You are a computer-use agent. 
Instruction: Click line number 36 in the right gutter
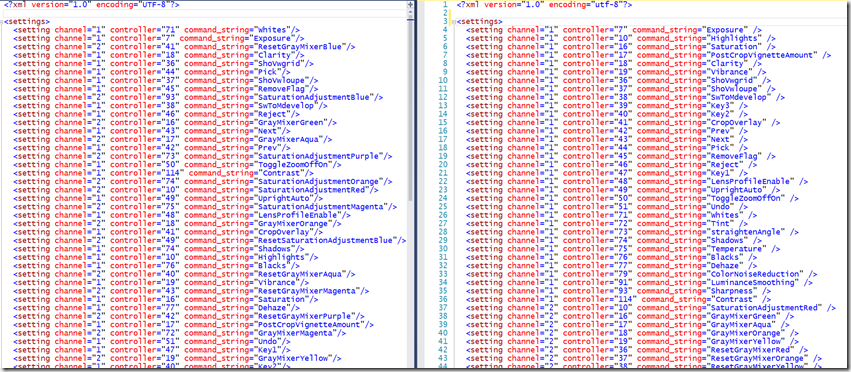point(443,299)
